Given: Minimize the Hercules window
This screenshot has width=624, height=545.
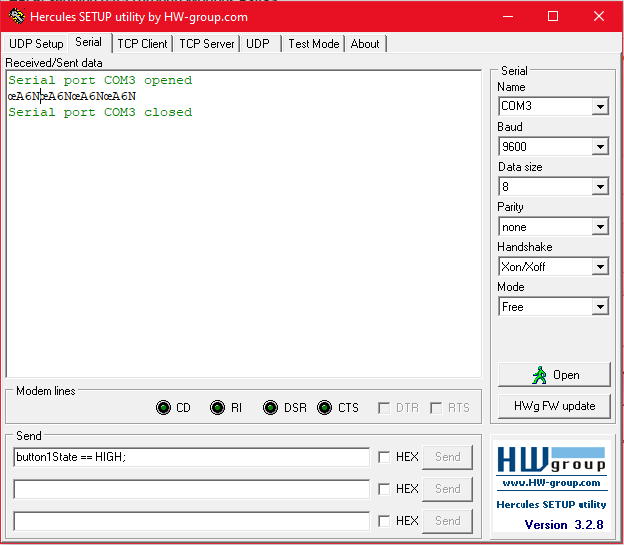Looking at the screenshot, I should pyautogui.click(x=508, y=16).
